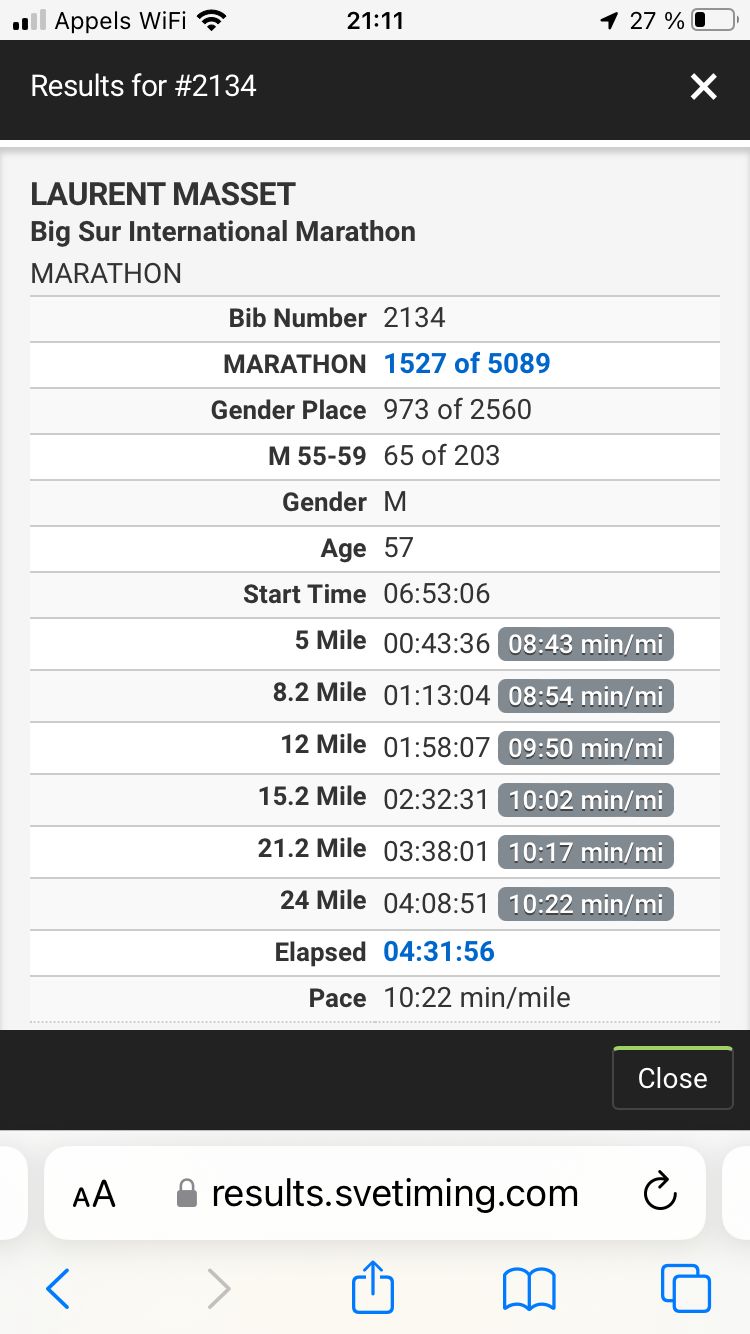Tap the Safari forward arrow

pyautogui.click(x=218, y=1288)
